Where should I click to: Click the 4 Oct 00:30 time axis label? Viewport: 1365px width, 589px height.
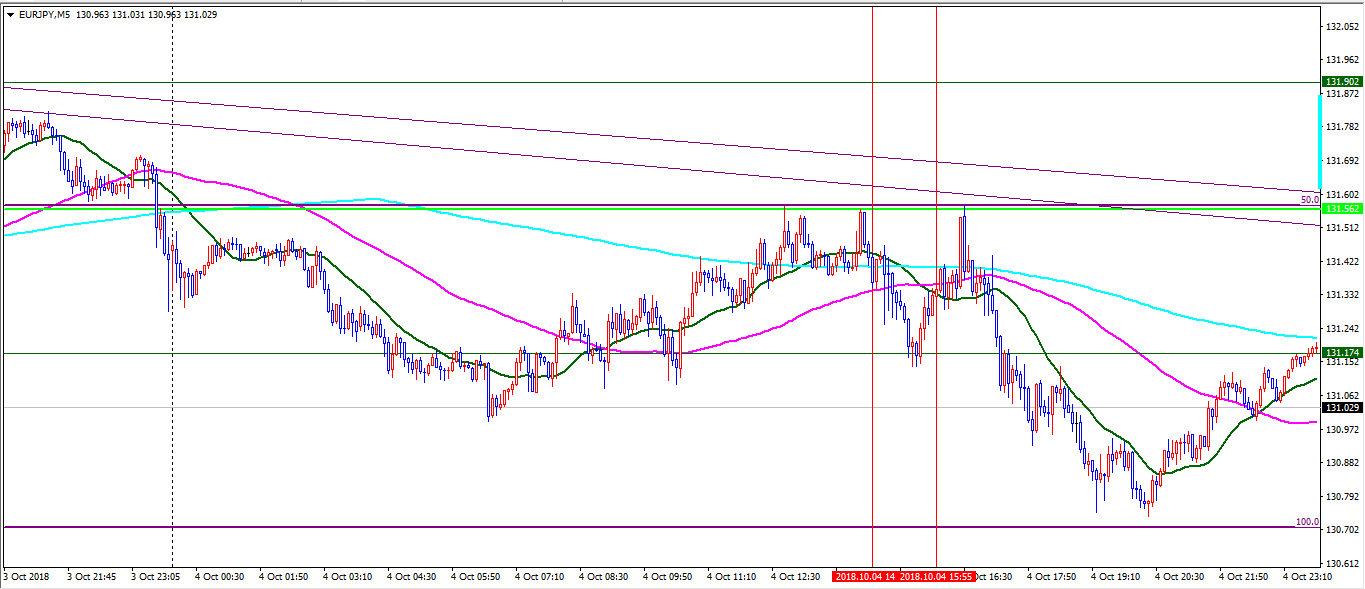coord(220,577)
